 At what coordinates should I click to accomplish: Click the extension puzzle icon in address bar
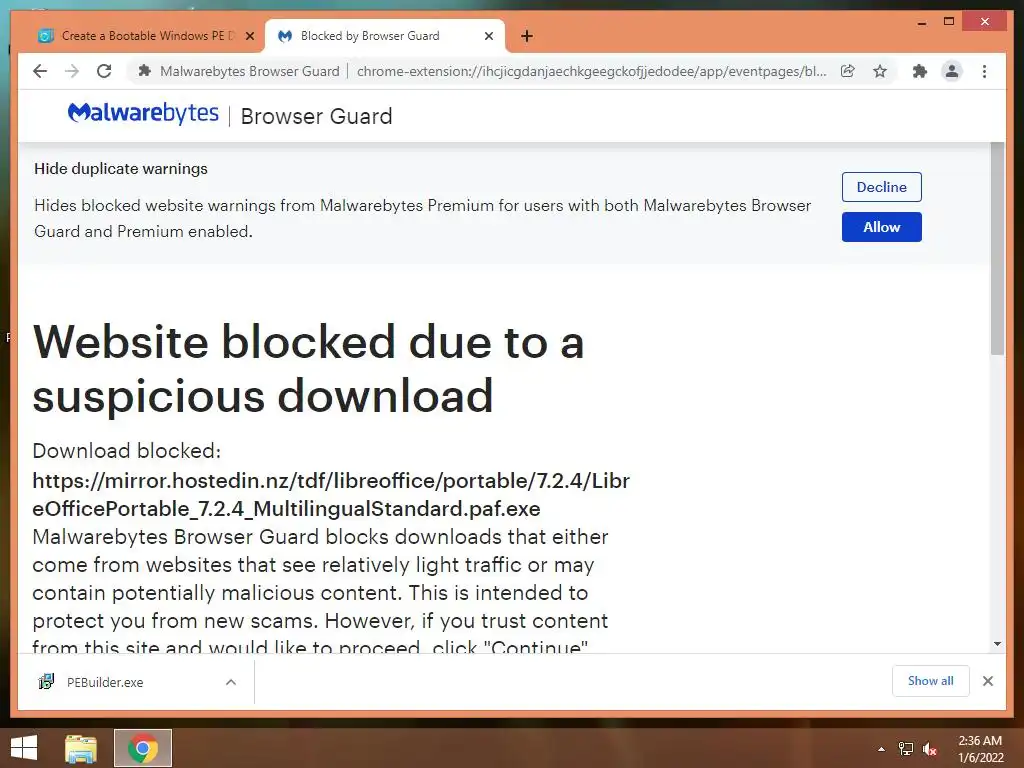click(x=145, y=71)
